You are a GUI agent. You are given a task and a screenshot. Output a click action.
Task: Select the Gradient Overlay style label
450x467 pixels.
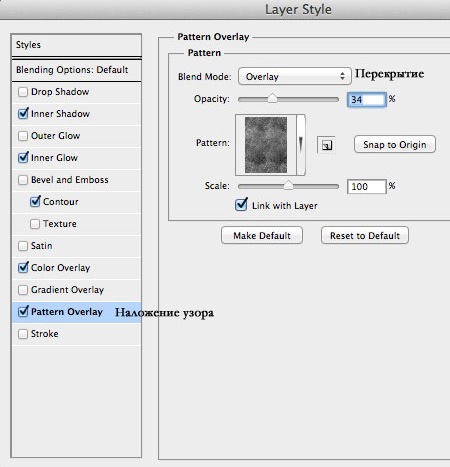coord(67,290)
